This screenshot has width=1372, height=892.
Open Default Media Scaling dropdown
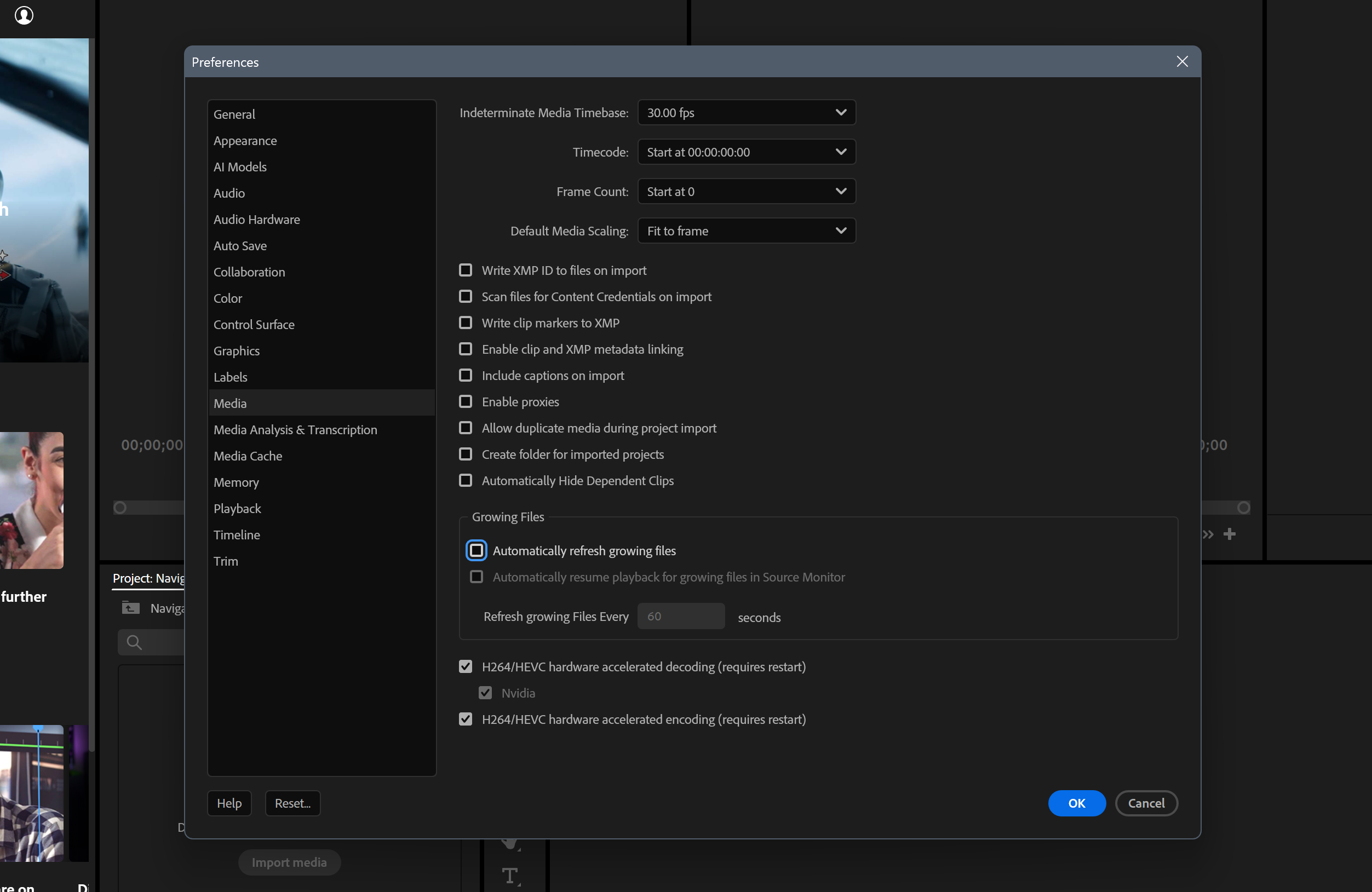[747, 231]
